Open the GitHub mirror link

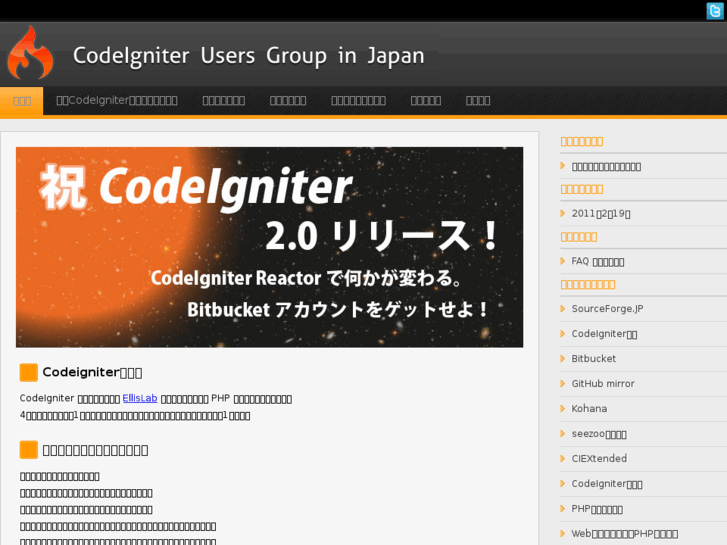click(603, 384)
